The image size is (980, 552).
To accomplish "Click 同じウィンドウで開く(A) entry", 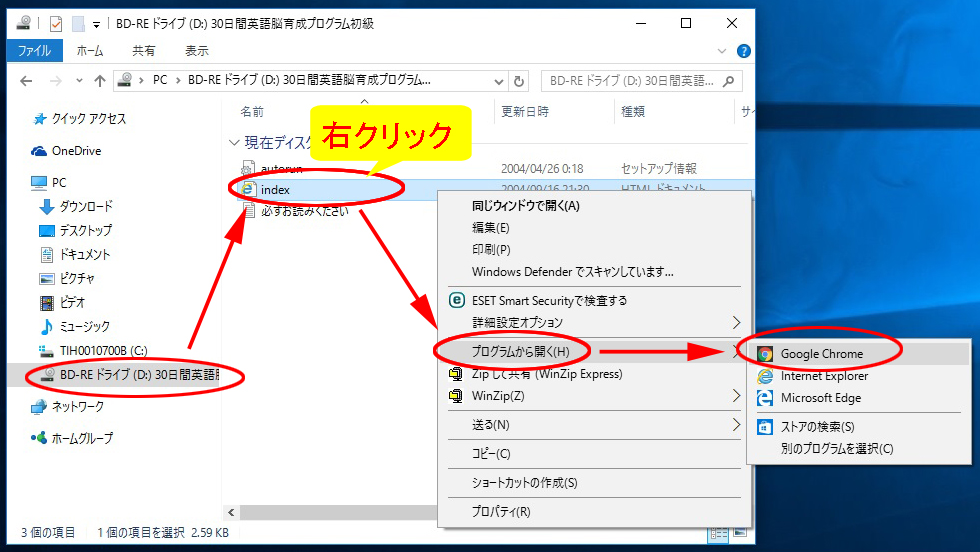I will 594,206.
